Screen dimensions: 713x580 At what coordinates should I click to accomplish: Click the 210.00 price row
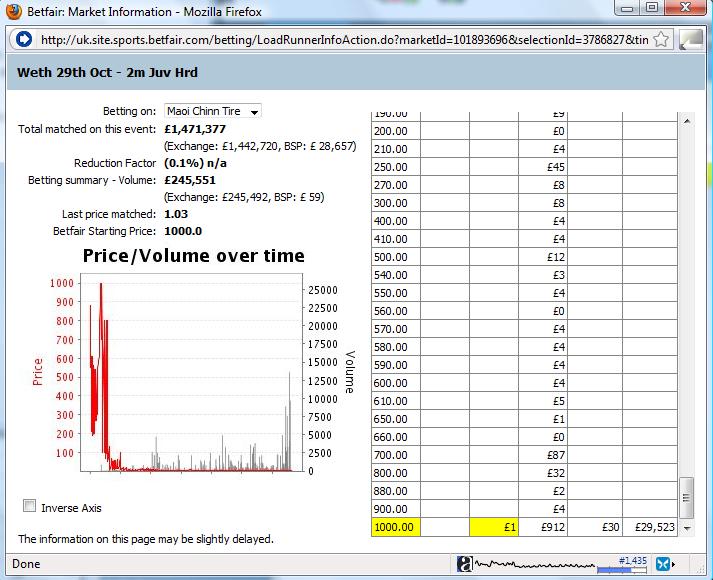pyautogui.click(x=524, y=149)
